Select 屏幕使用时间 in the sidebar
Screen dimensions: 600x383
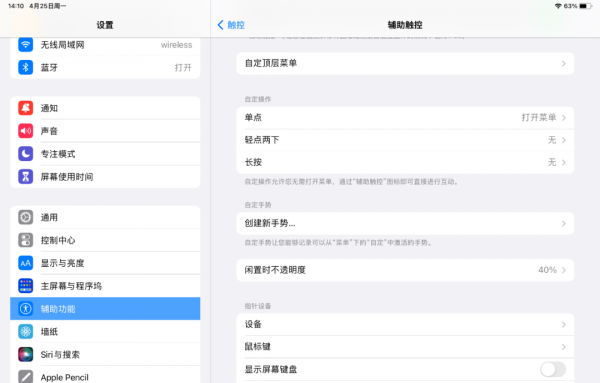pos(105,177)
